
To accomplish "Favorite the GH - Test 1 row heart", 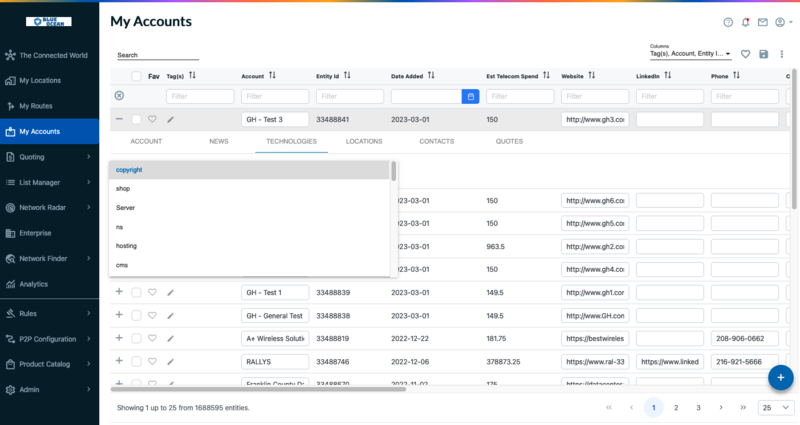I will 153,292.
